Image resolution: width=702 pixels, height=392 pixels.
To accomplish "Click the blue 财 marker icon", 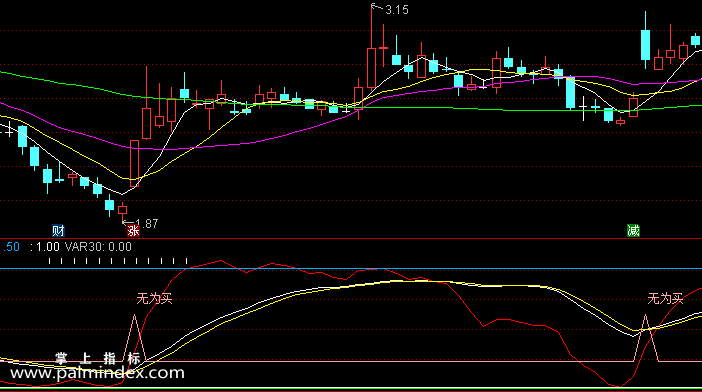I will click(x=58, y=230).
